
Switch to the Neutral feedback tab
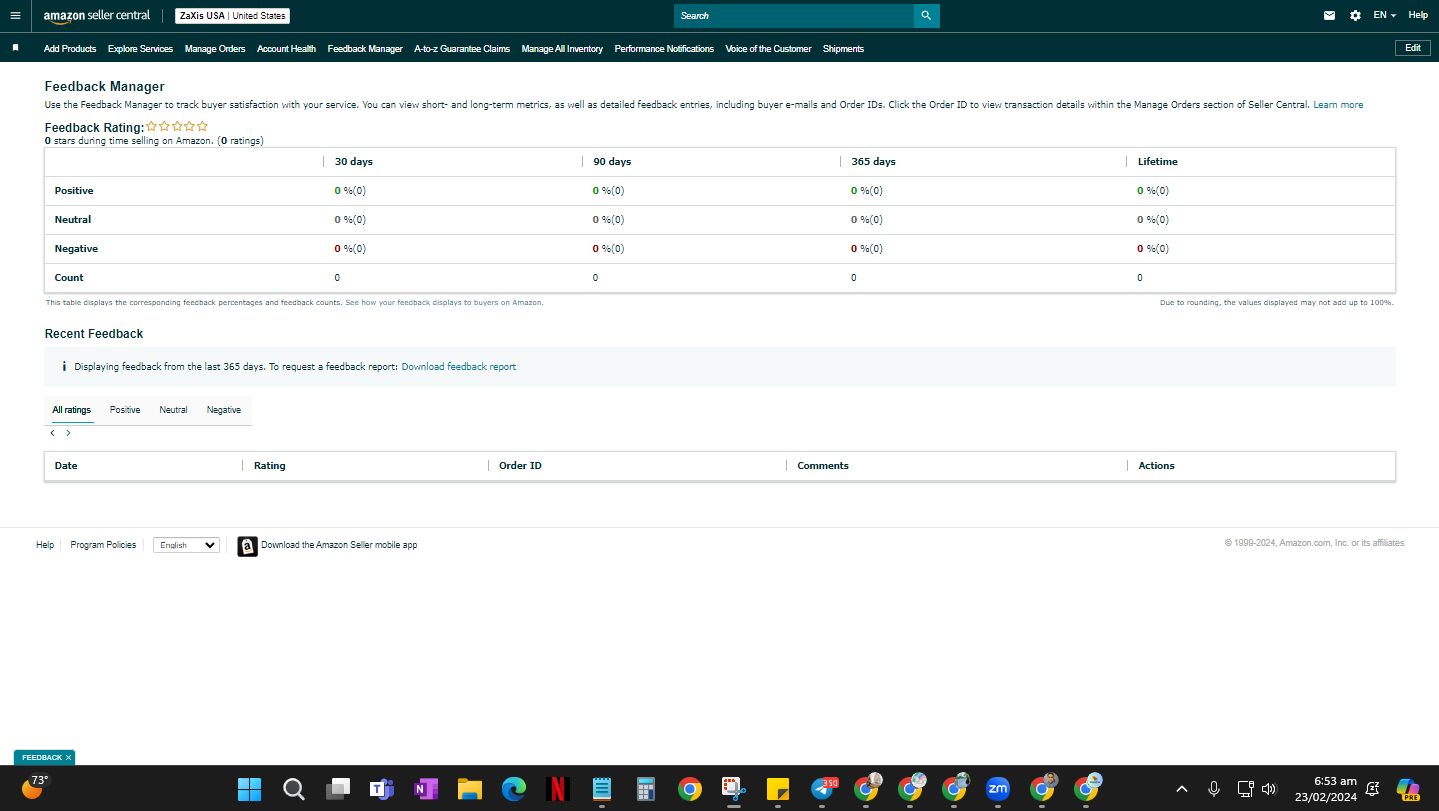coord(173,410)
